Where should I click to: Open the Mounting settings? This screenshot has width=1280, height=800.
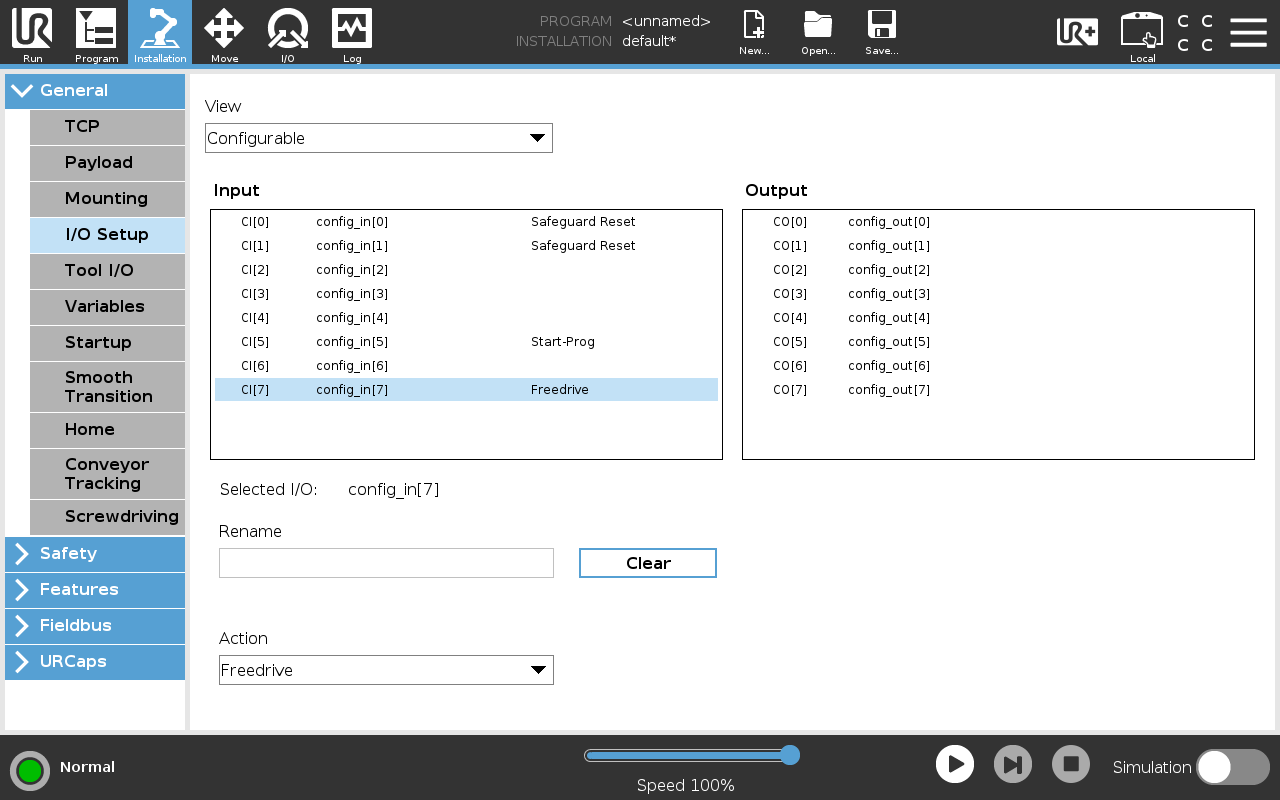[107, 199]
